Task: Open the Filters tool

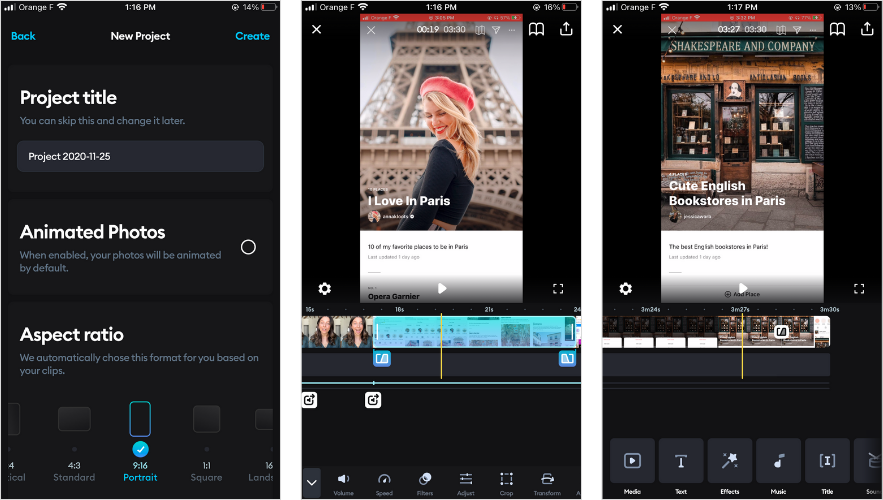Action: pyautogui.click(x=425, y=484)
